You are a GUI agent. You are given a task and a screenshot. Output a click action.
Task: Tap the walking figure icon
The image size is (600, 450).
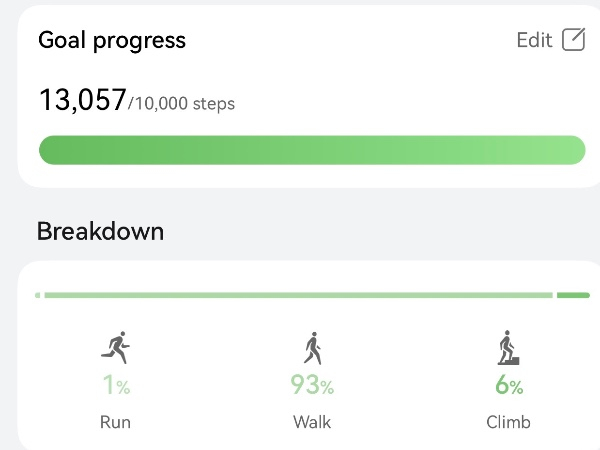point(312,348)
